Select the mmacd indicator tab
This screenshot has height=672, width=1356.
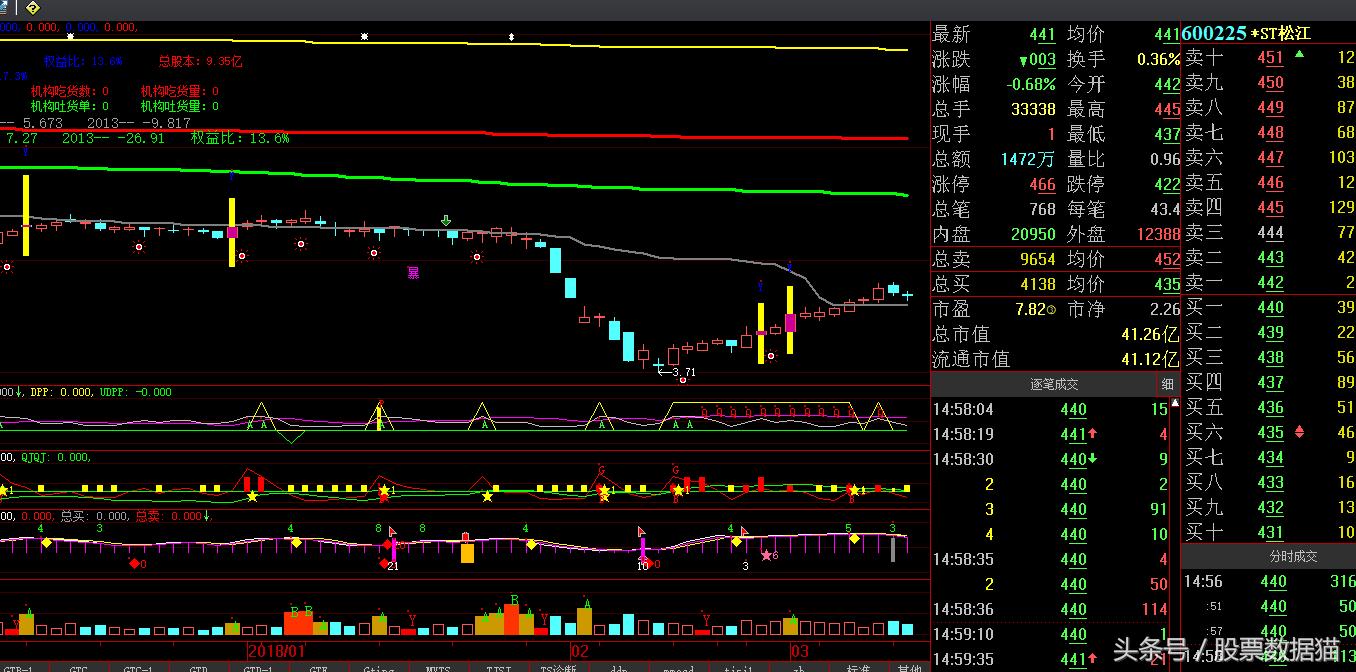pos(679,668)
